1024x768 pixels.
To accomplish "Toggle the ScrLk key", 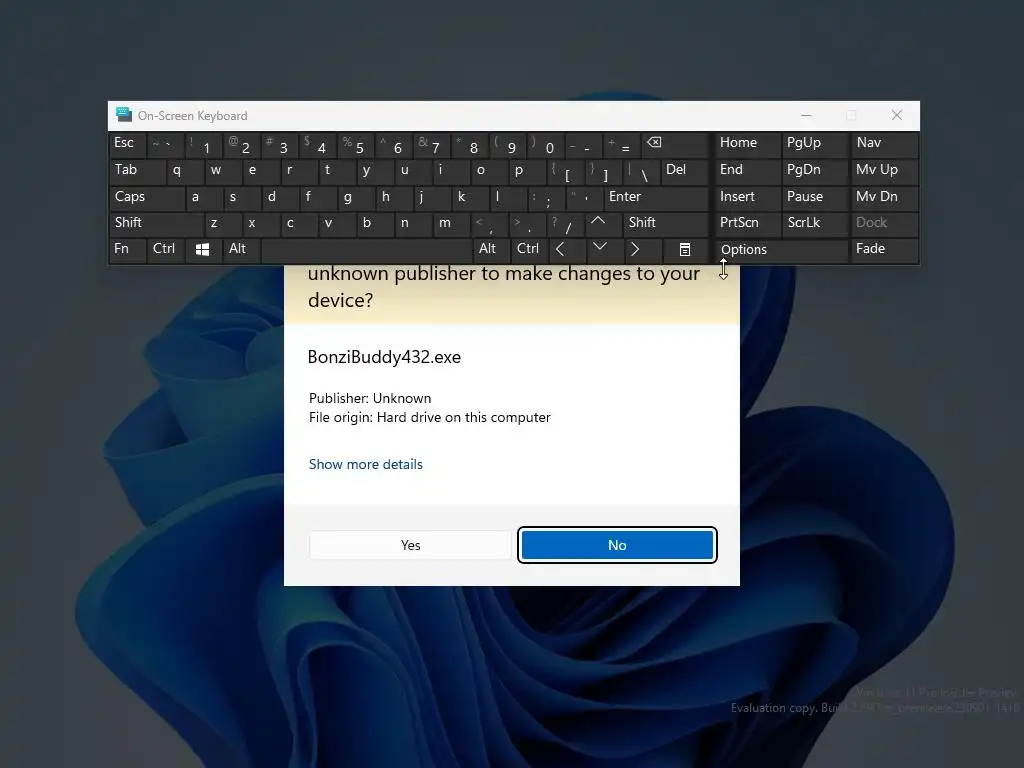I will (814, 223).
